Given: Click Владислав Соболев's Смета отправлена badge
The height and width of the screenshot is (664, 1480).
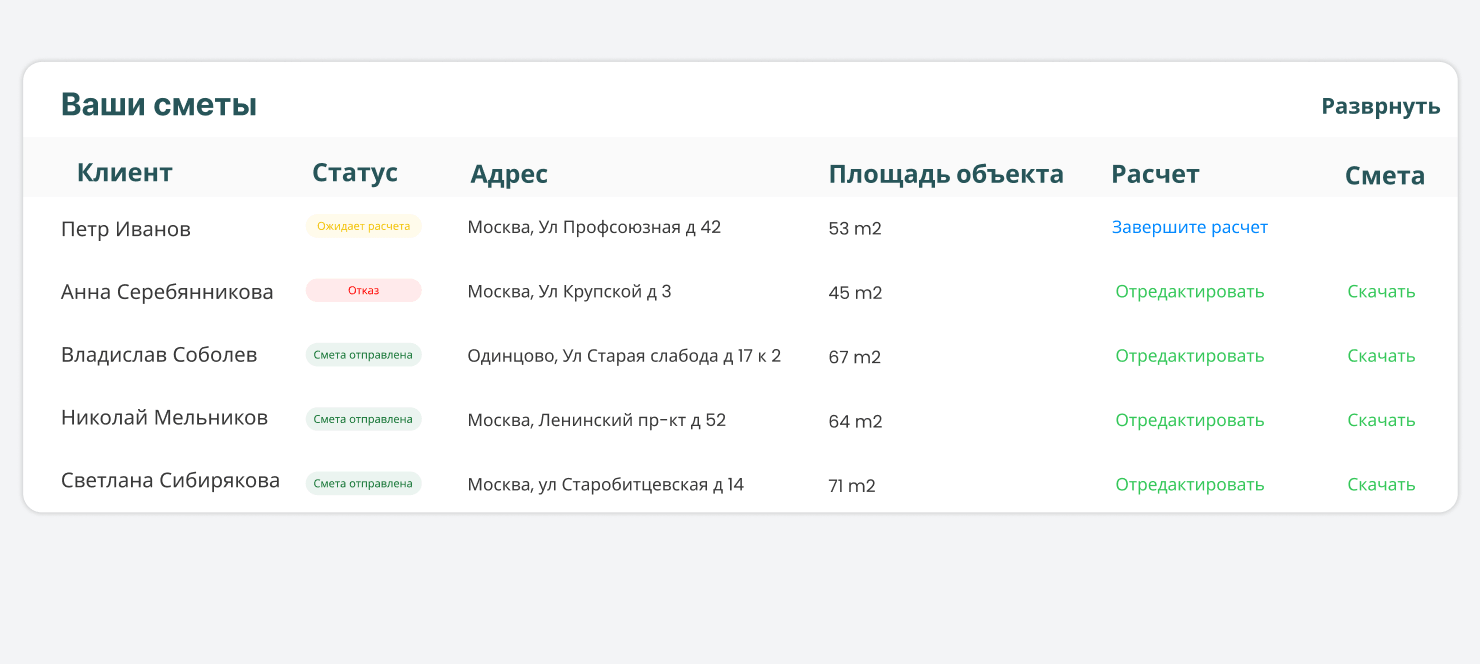Looking at the screenshot, I should 363,355.
